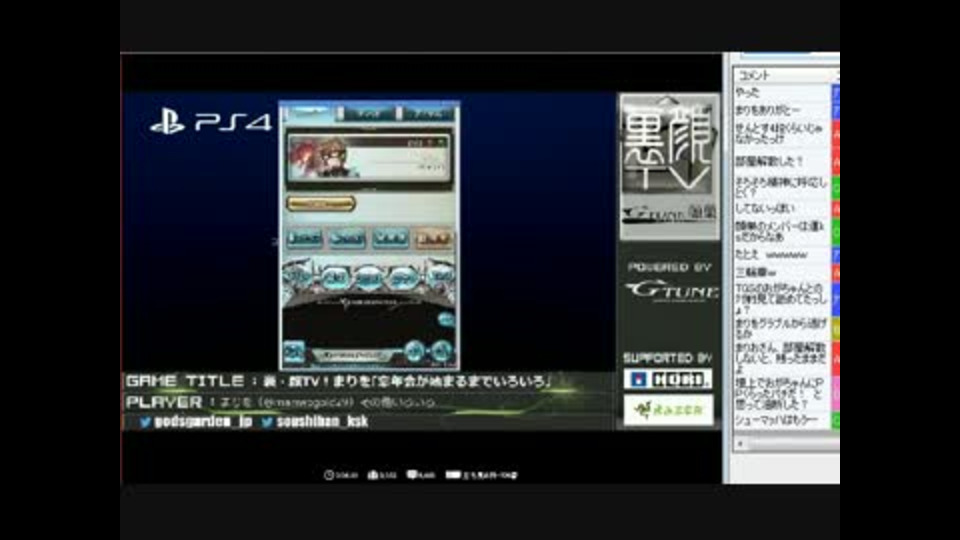Open the third tab atop game window
This screenshot has height=540, width=960.
pyautogui.click(x=428, y=113)
